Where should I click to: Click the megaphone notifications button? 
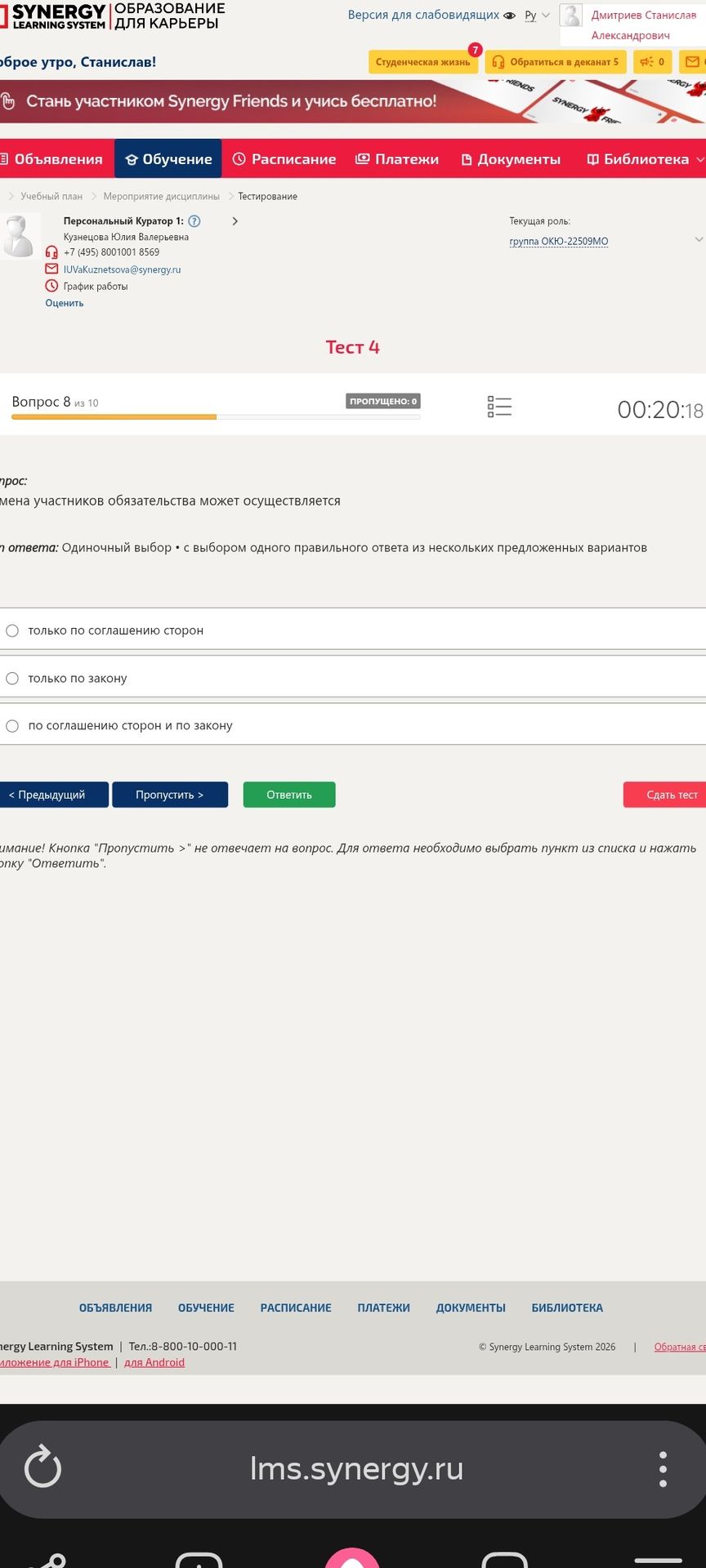pos(652,62)
